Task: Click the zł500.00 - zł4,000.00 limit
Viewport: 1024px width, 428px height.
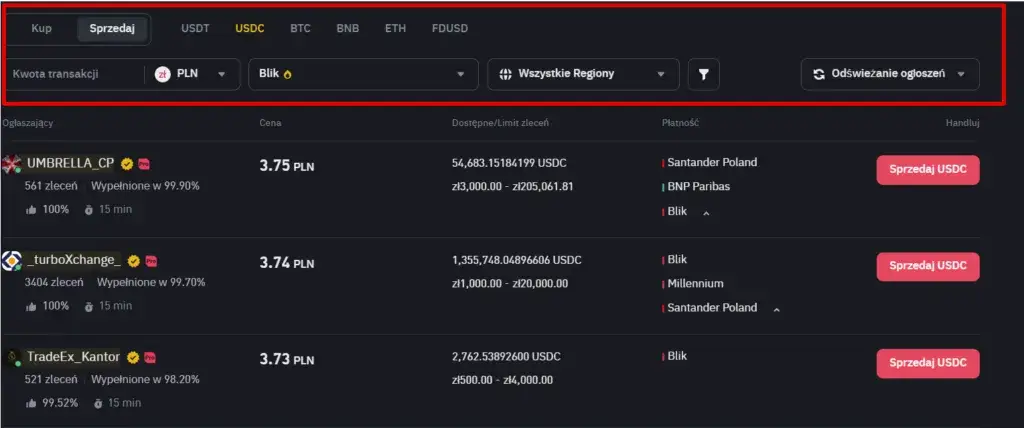Action: pyautogui.click(x=502, y=380)
